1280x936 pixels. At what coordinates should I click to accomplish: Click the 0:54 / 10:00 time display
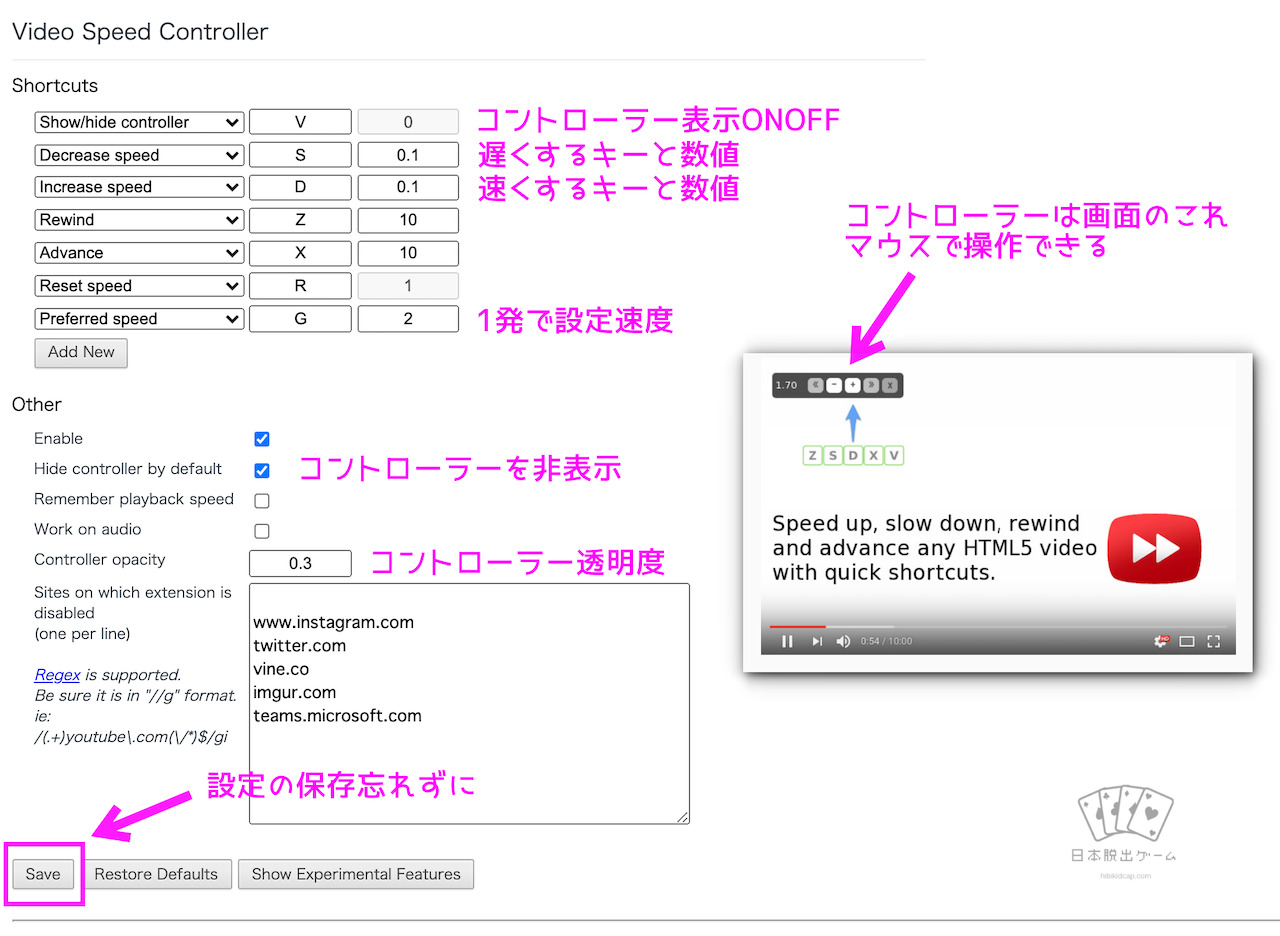point(886,641)
